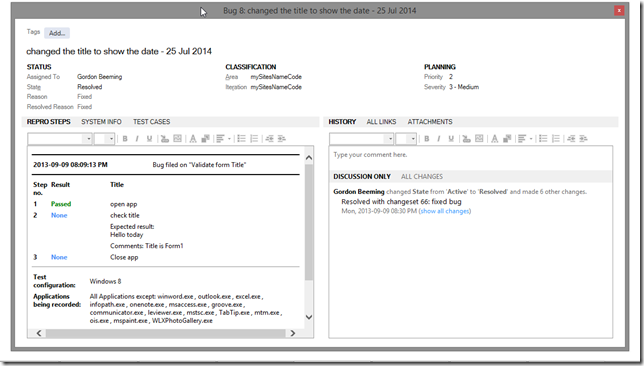Open the Test Cases tab

coord(151,122)
